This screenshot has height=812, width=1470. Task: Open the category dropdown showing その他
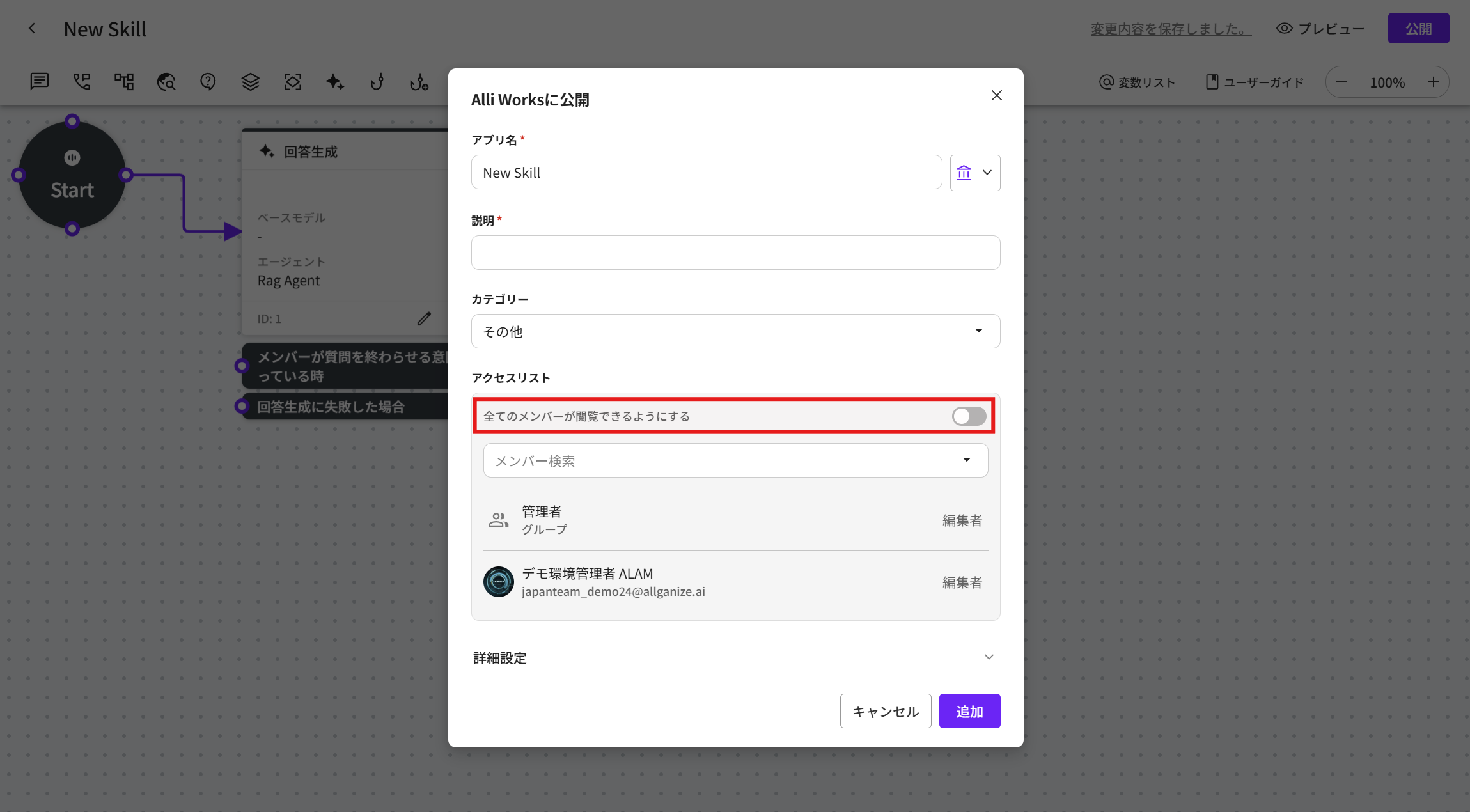pos(735,331)
